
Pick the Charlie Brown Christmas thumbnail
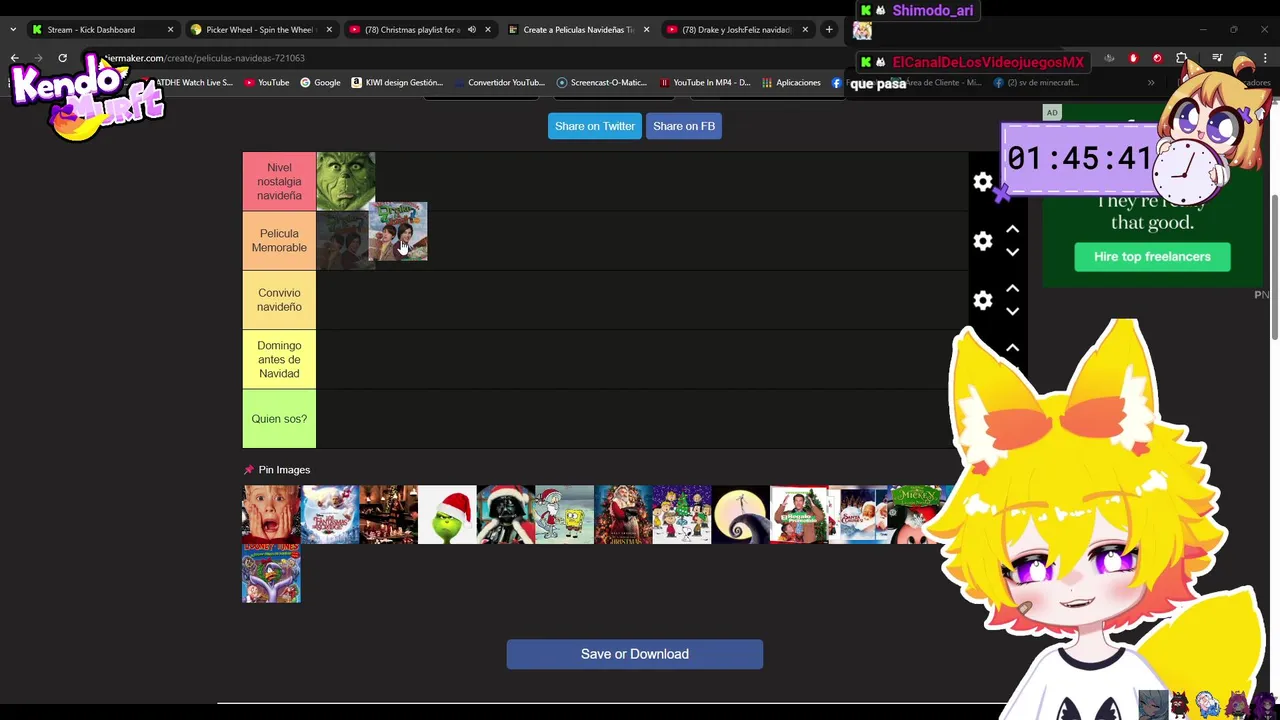[682, 515]
